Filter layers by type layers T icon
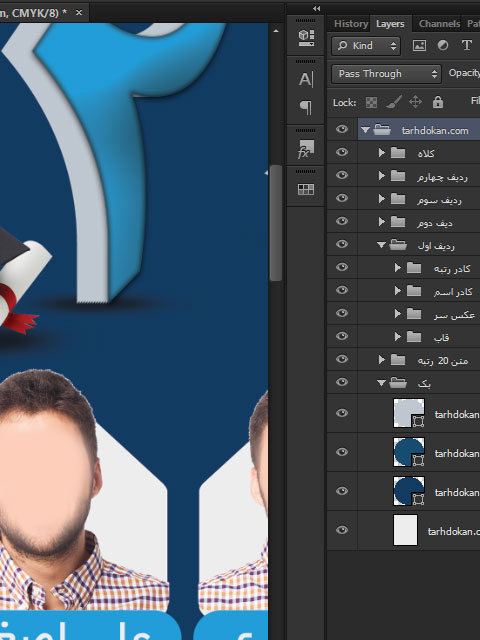This screenshot has height=640, width=480. pyautogui.click(x=467, y=45)
